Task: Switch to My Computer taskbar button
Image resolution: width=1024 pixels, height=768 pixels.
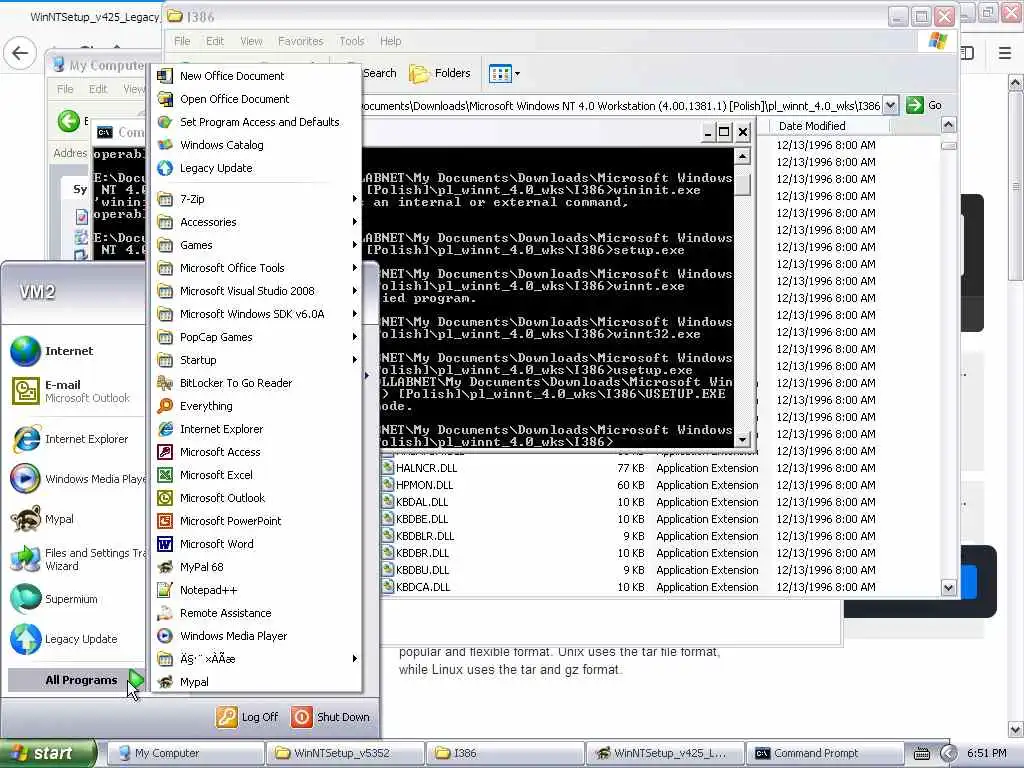Action: 185,754
